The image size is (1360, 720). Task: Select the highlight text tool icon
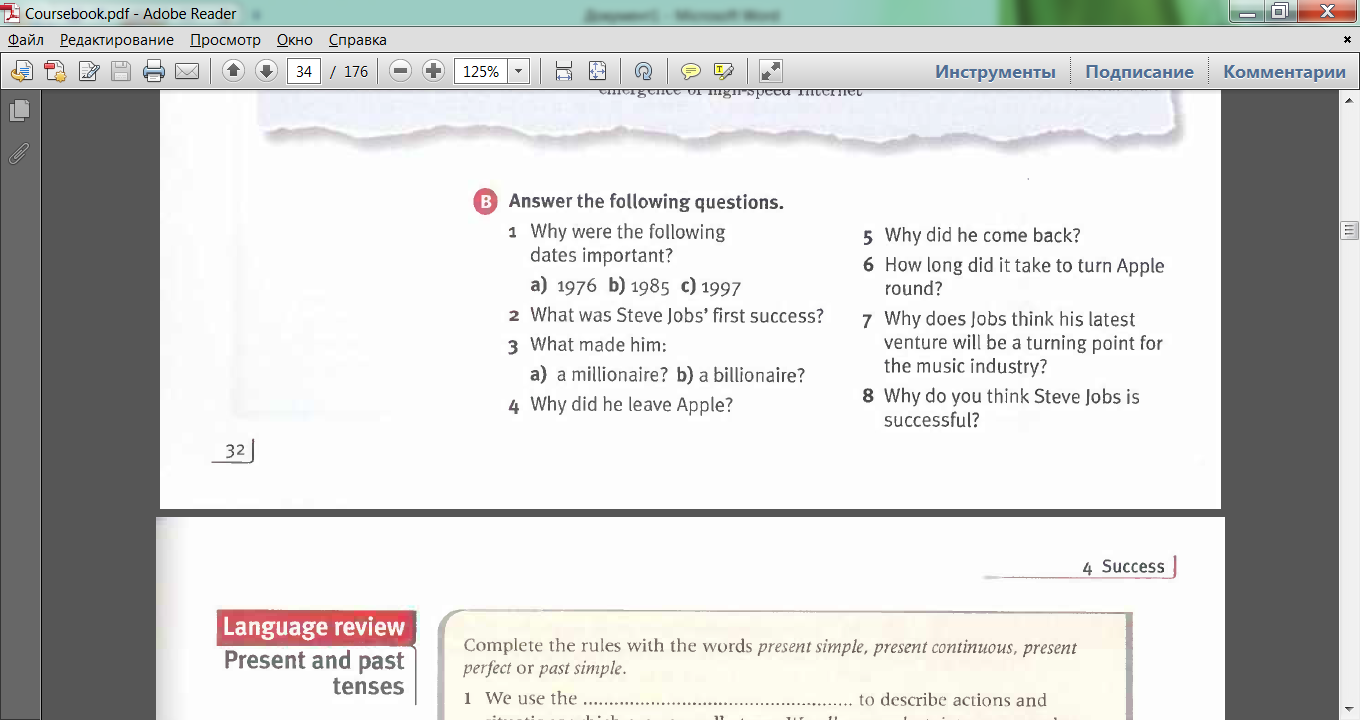[724, 71]
